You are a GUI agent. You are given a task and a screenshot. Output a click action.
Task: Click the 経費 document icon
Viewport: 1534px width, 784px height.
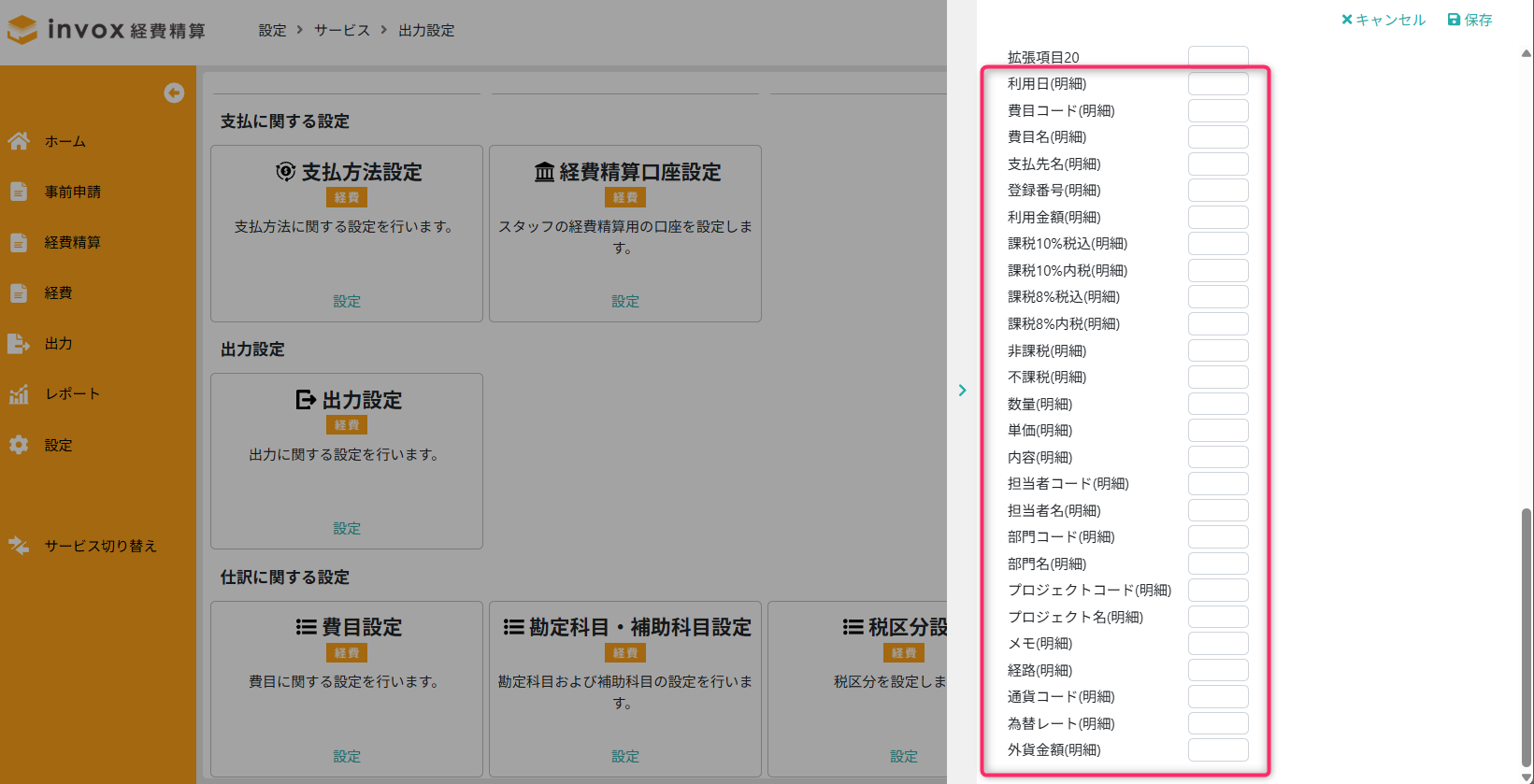point(19,292)
